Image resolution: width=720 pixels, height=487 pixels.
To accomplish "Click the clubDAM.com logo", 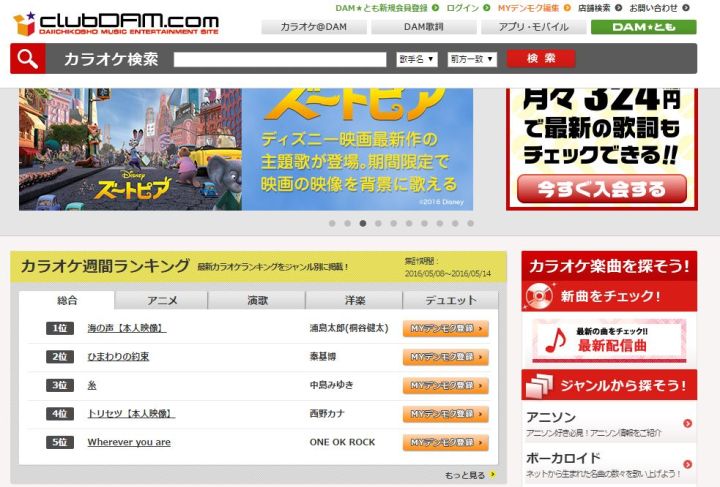I will (x=115, y=22).
